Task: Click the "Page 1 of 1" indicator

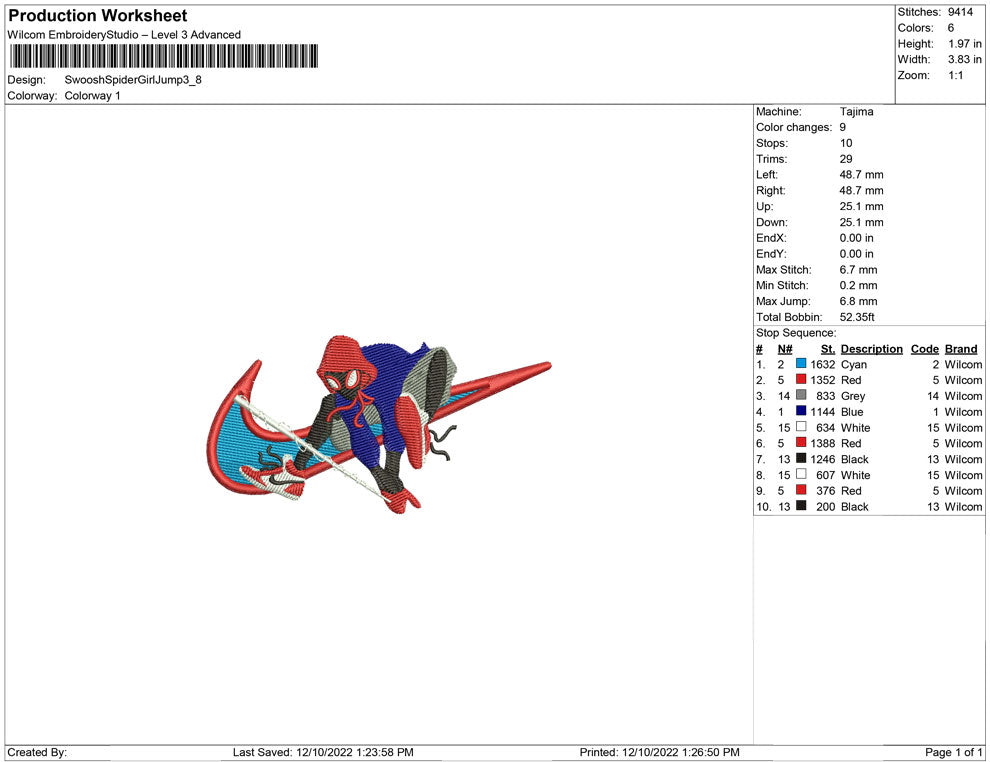Action: pyautogui.click(x=954, y=752)
